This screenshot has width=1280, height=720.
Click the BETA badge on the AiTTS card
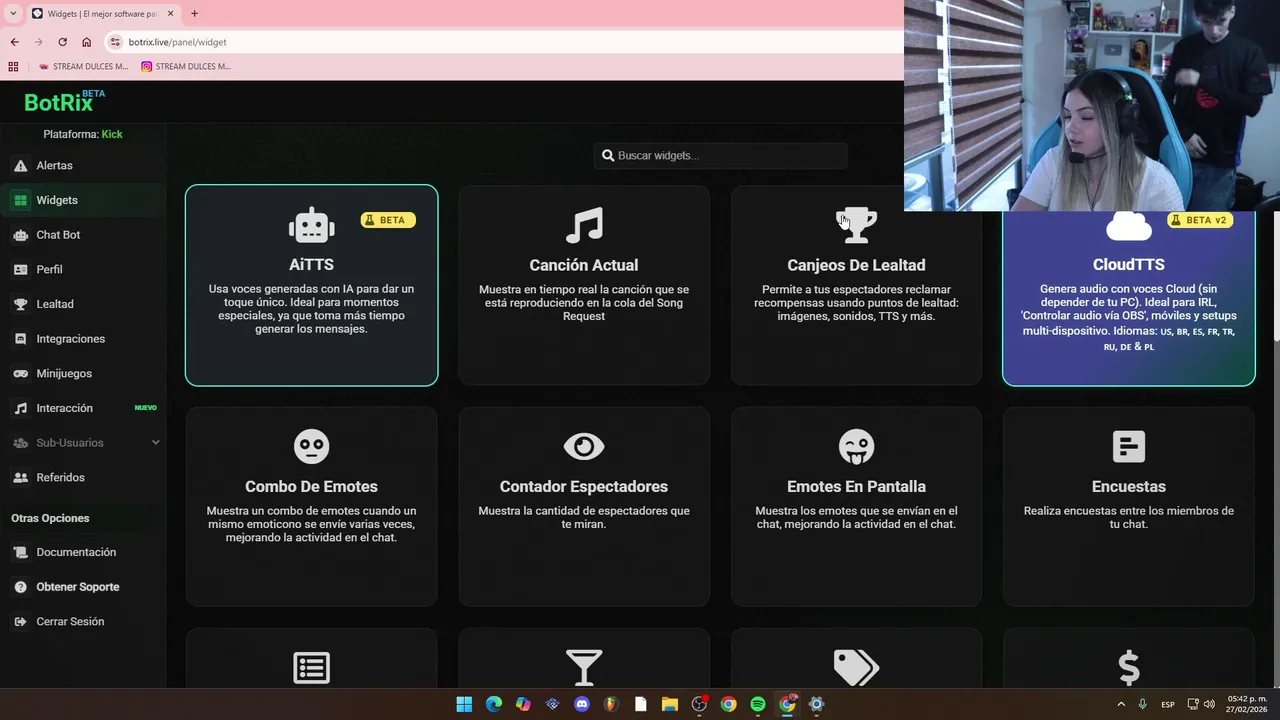coord(388,220)
